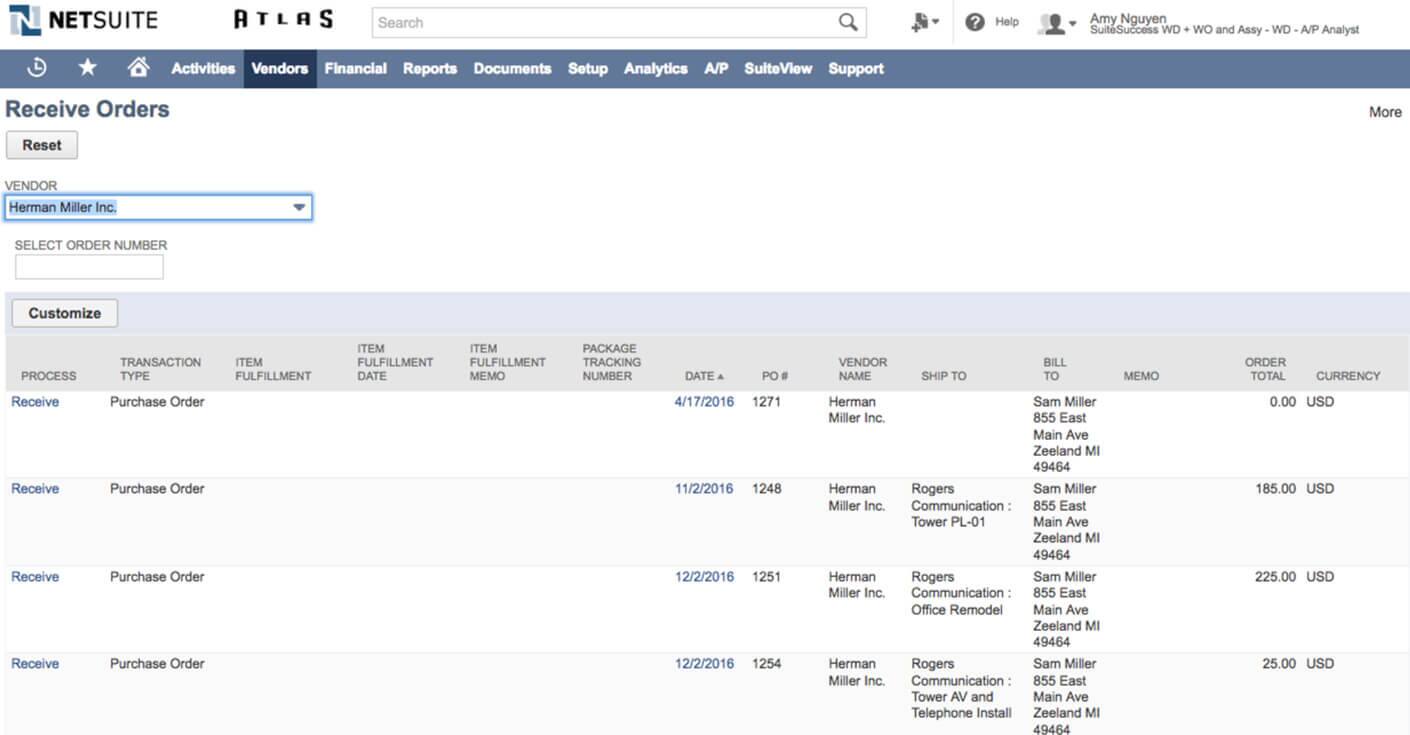The height and width of the screenshot is (735, 1410).
Task: Click the Transaction Type column header
Action: tap(160, 369)
